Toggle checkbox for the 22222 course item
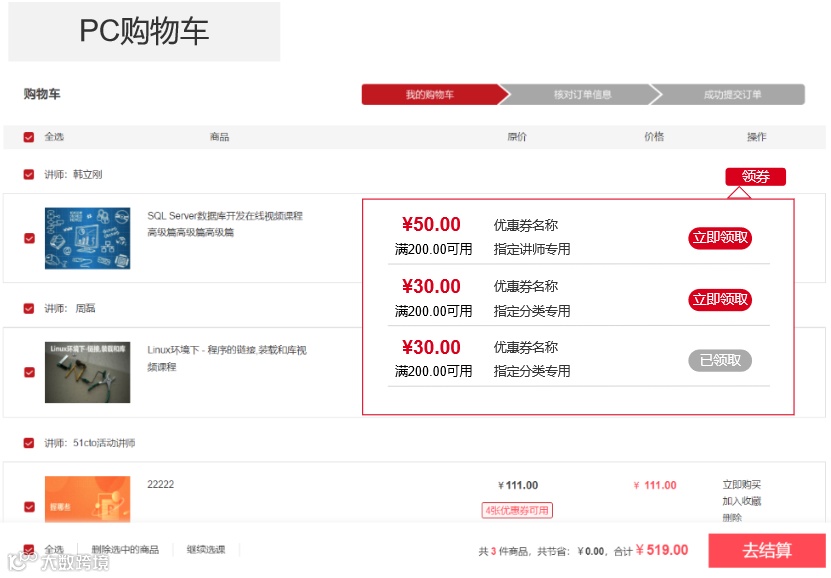 (x=29, y=506)
